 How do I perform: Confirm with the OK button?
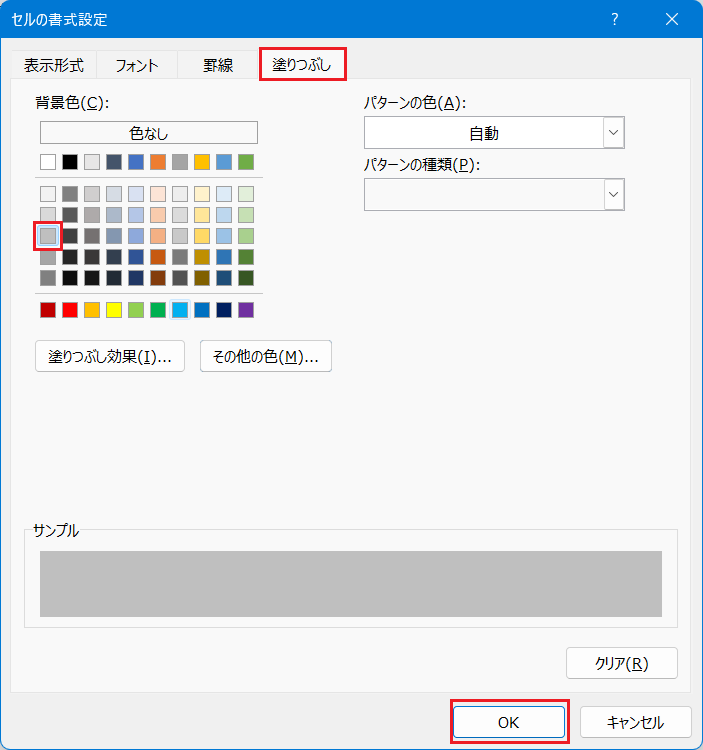point(509,722)
